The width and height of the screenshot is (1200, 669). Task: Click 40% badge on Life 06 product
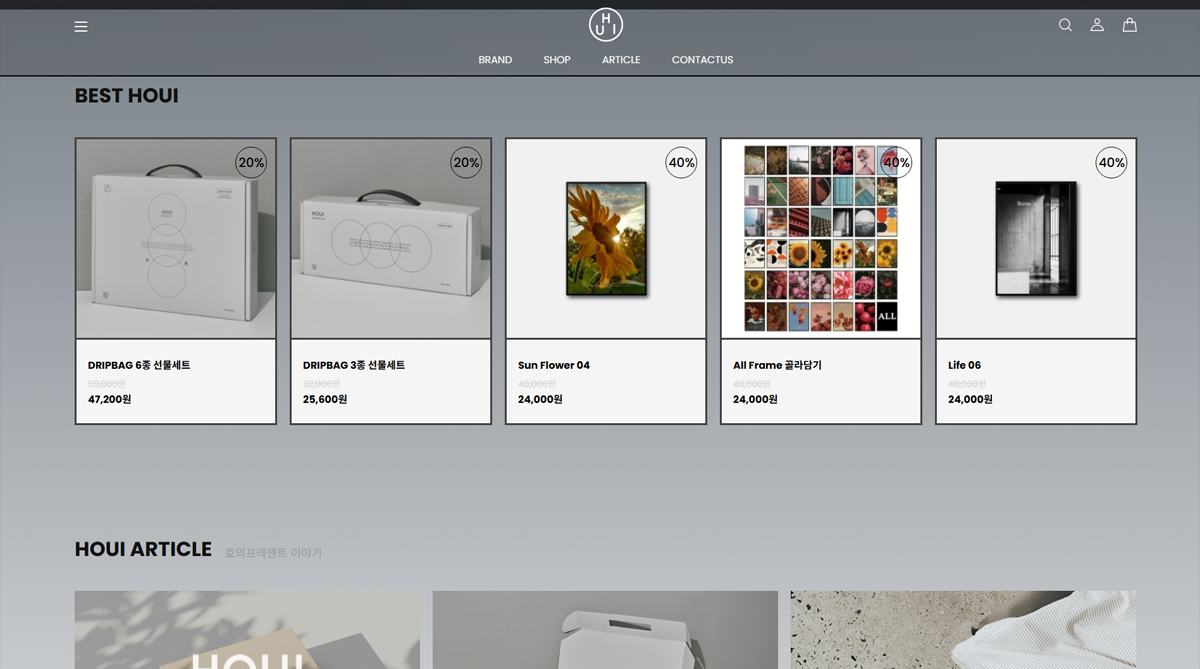[x=1111, y=163]
